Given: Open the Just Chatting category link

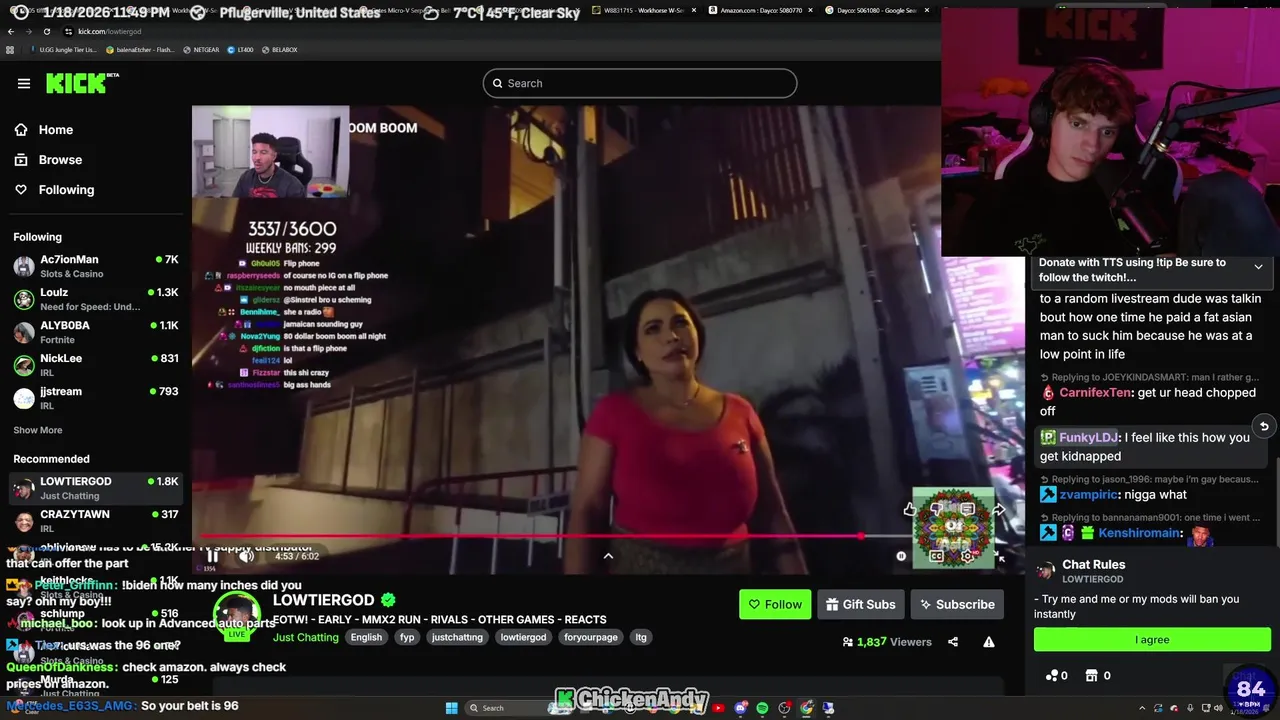Looking at the screenshot, I should (x=306, y=637).
